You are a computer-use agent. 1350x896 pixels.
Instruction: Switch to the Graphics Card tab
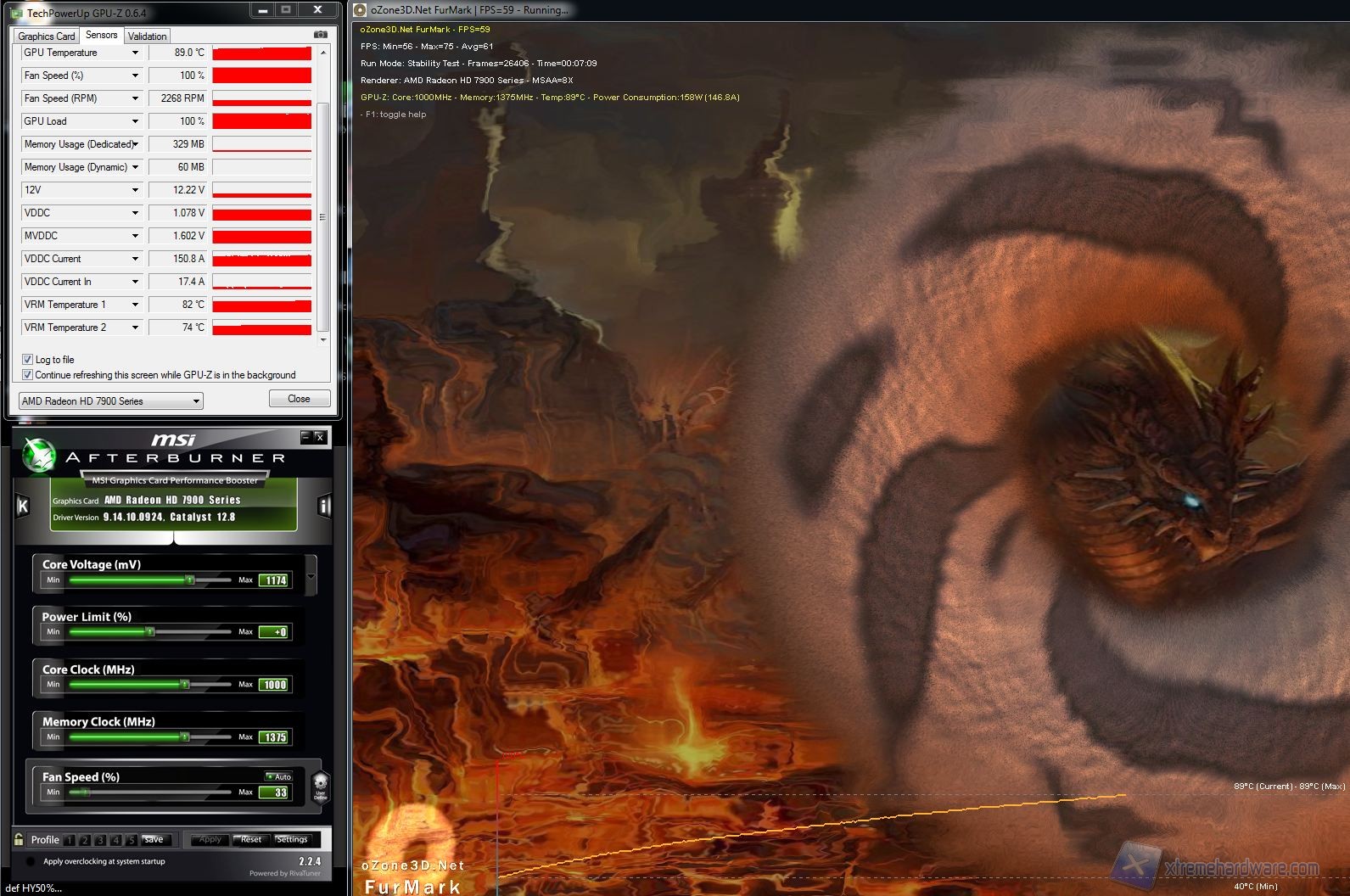pyautogui.click(x=47, y=36)
